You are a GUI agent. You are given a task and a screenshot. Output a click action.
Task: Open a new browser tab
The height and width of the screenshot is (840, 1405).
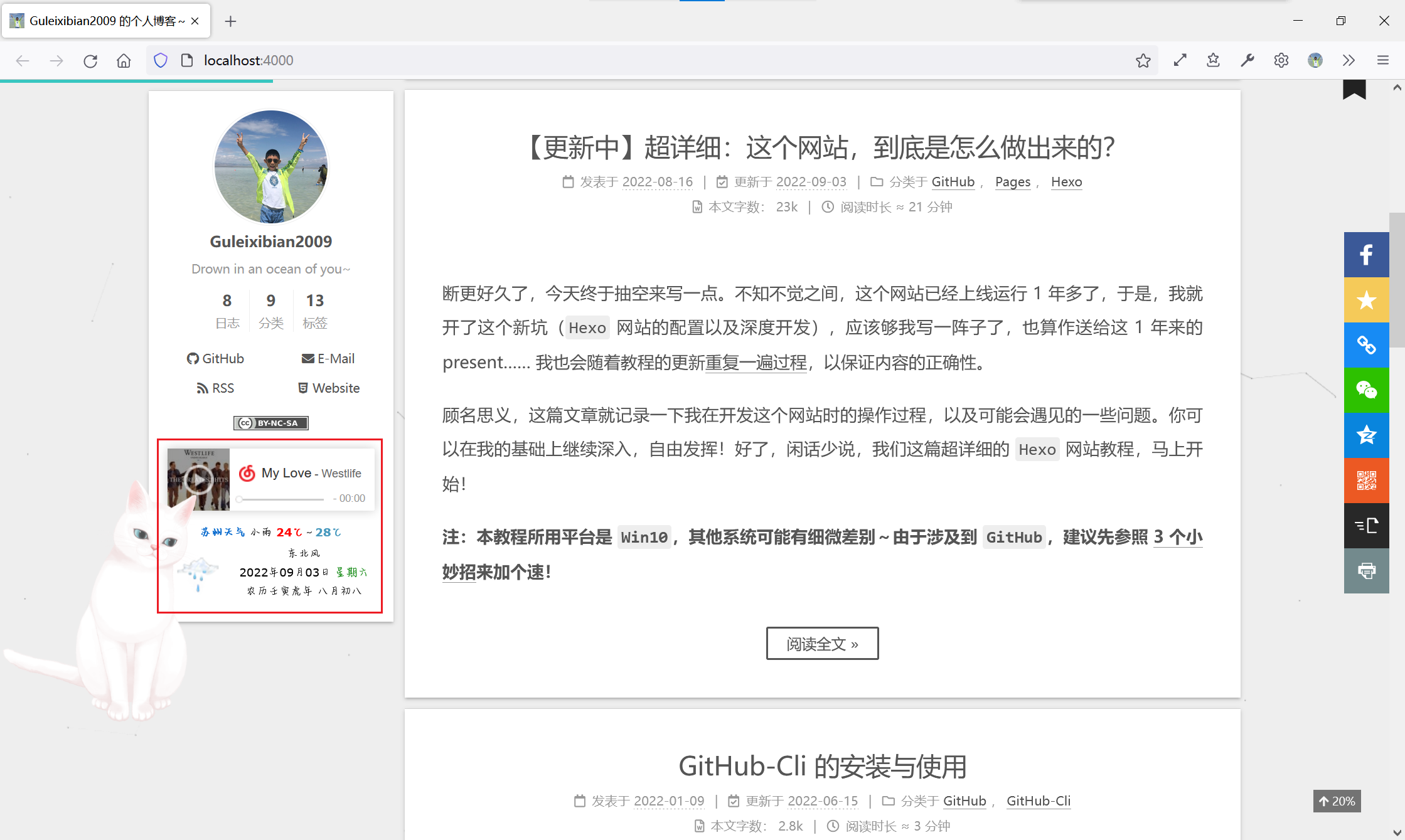[230, 21]
